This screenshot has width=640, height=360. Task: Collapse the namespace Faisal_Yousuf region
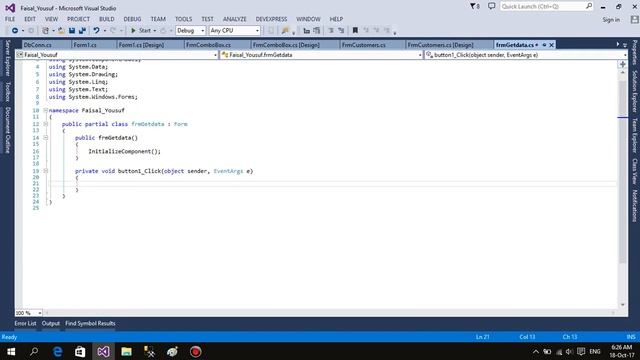46,110
